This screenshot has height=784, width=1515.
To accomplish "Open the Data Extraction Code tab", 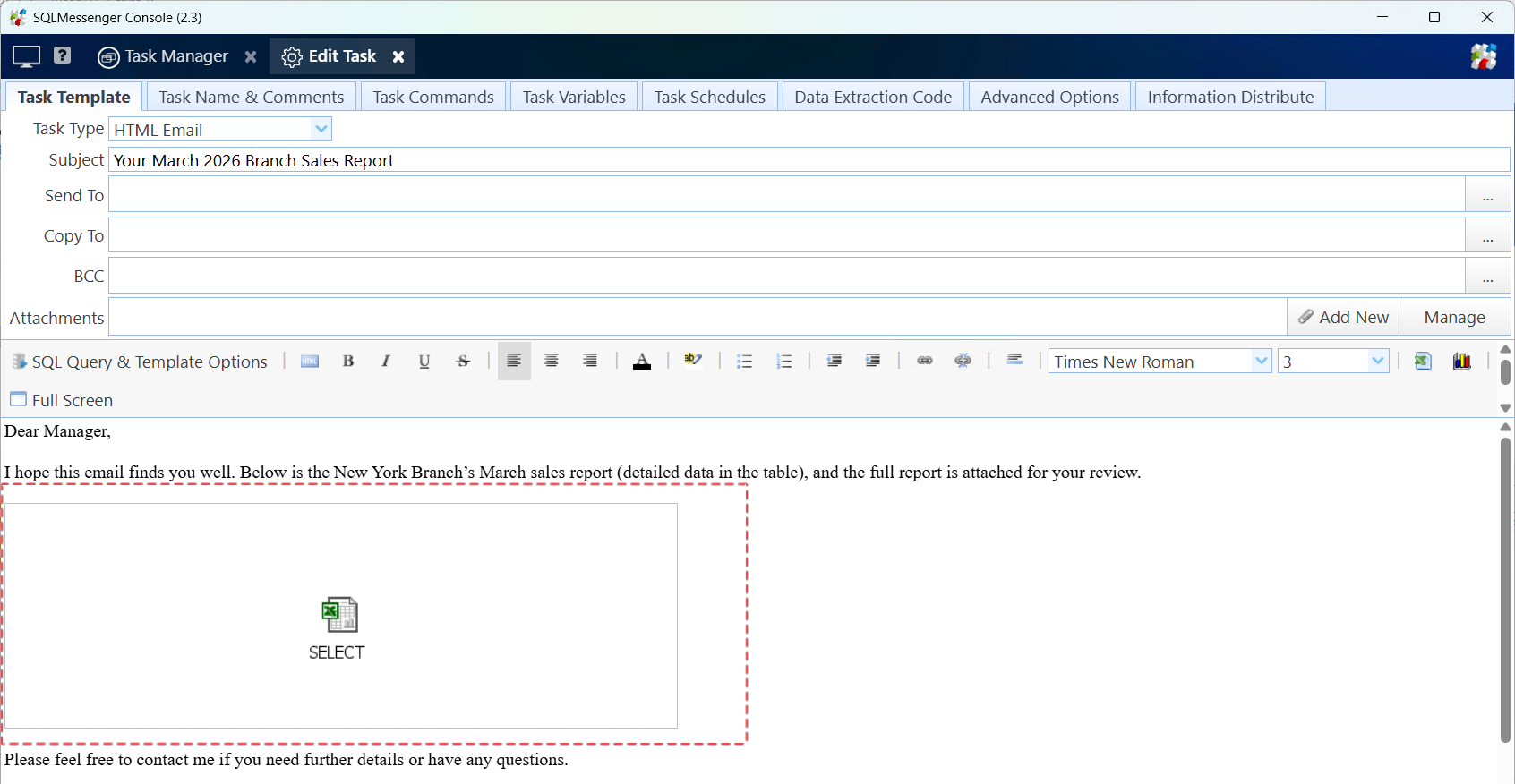I will tap(873, 97).
